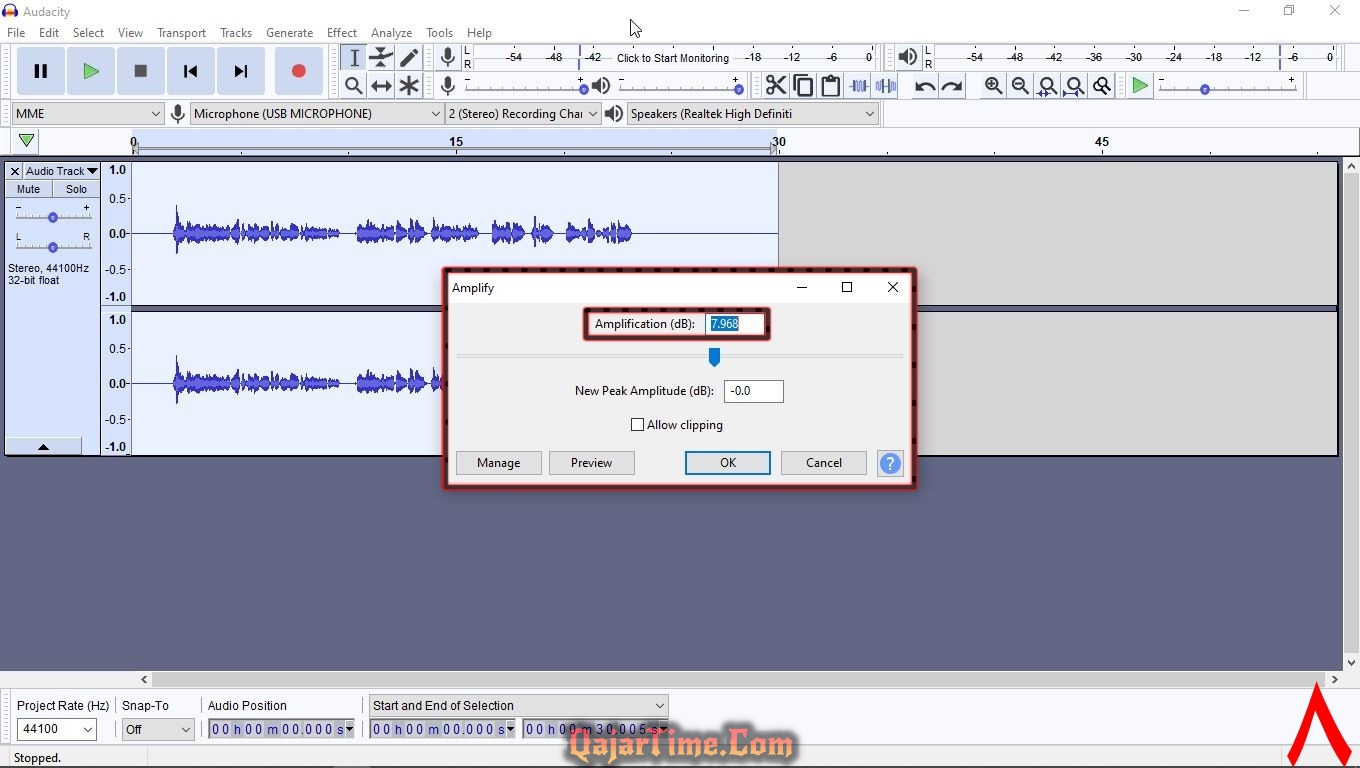Enable the Allow clipping checkbox

[x=637, y=425]
